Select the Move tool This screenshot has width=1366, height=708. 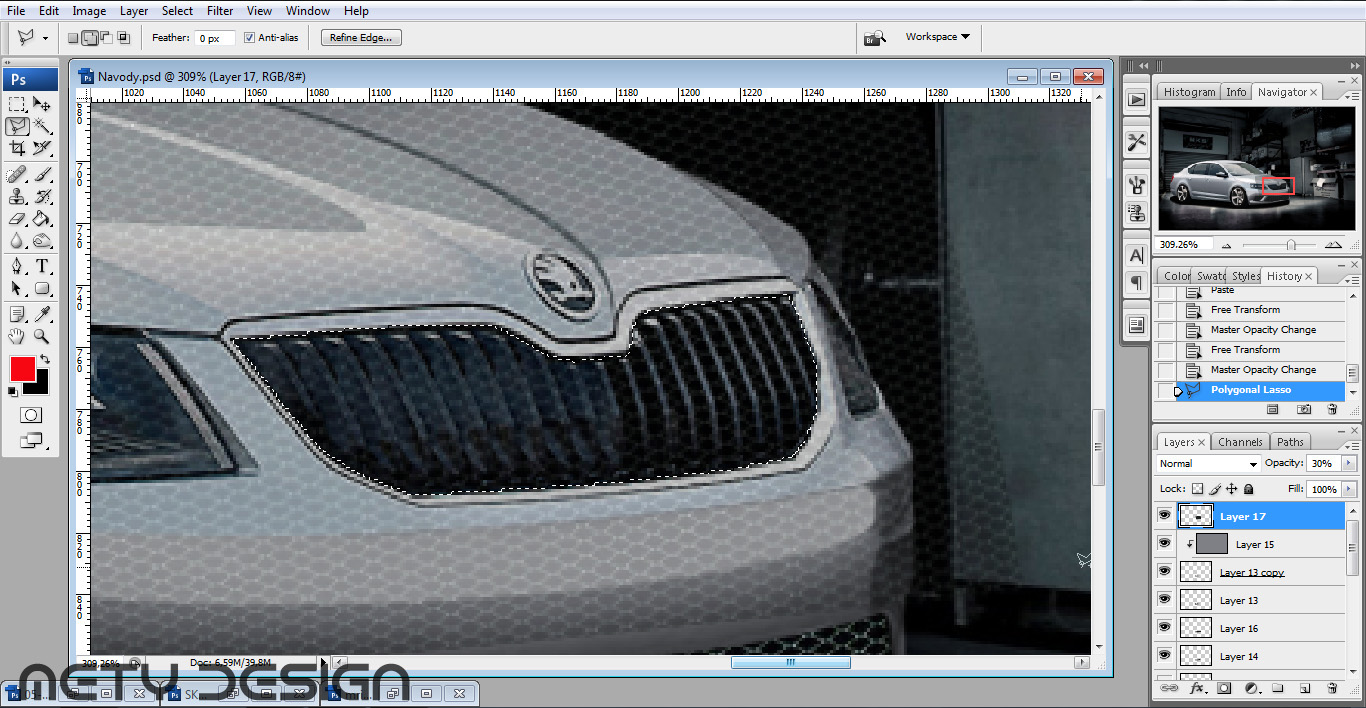pos(42,104)
